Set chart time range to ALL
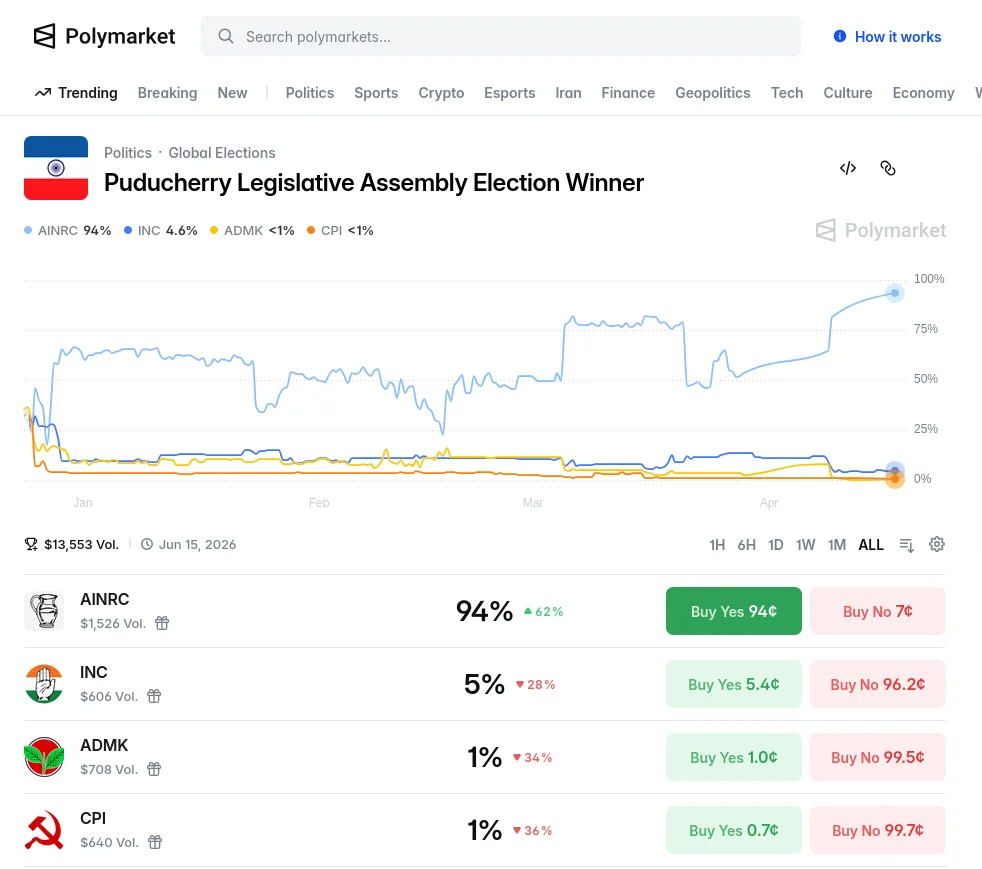This screenshot has height=869, width=982. (x=871, y=545)
